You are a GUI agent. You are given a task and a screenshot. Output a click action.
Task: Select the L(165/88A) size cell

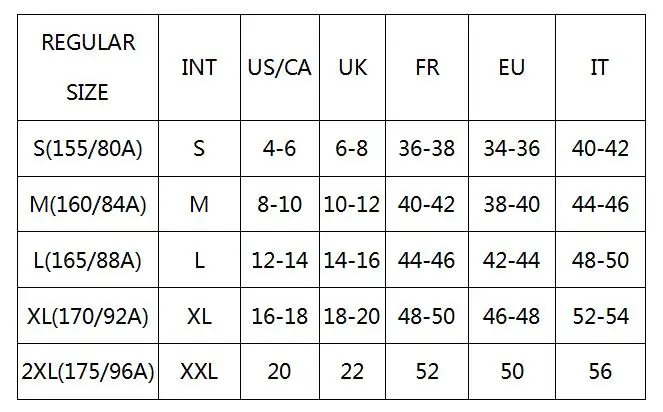tap(88, 260)
